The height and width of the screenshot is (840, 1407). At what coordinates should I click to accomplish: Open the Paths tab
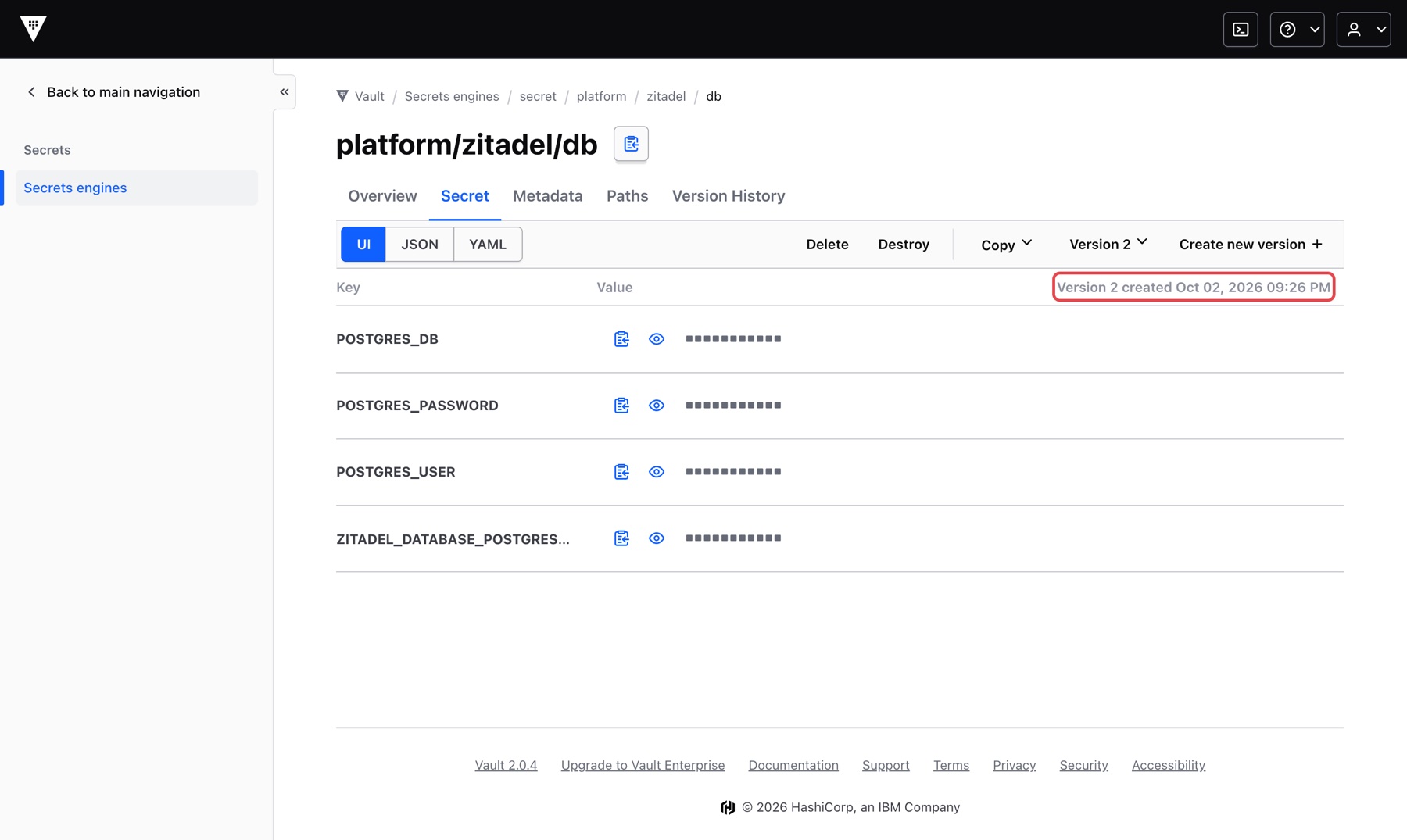(627, 196)
